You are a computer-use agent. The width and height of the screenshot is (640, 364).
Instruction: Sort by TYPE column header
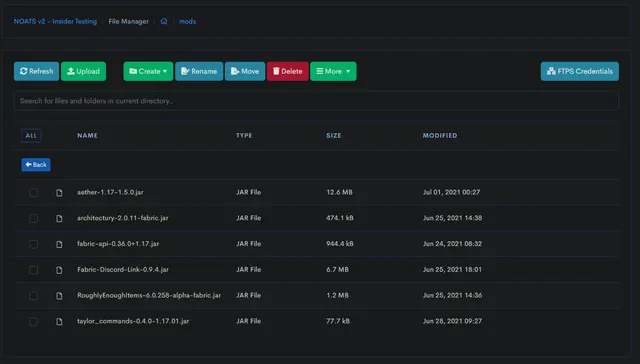[x=244, y=135]
